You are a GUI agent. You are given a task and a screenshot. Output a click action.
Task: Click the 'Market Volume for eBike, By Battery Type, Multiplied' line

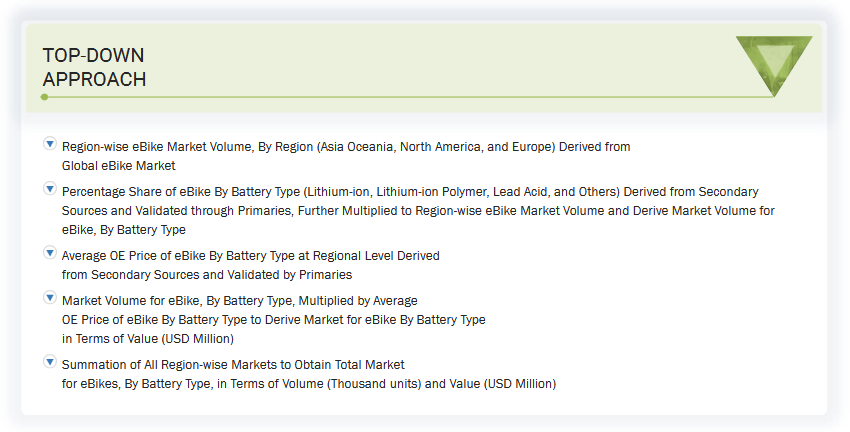click(x=239, y=300)
